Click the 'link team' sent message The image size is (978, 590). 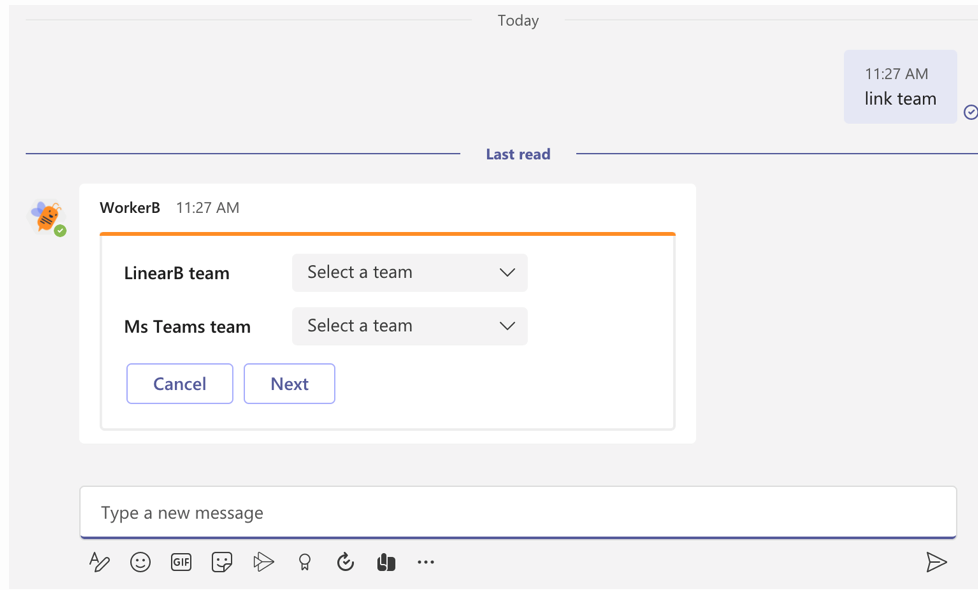(900, 87)
